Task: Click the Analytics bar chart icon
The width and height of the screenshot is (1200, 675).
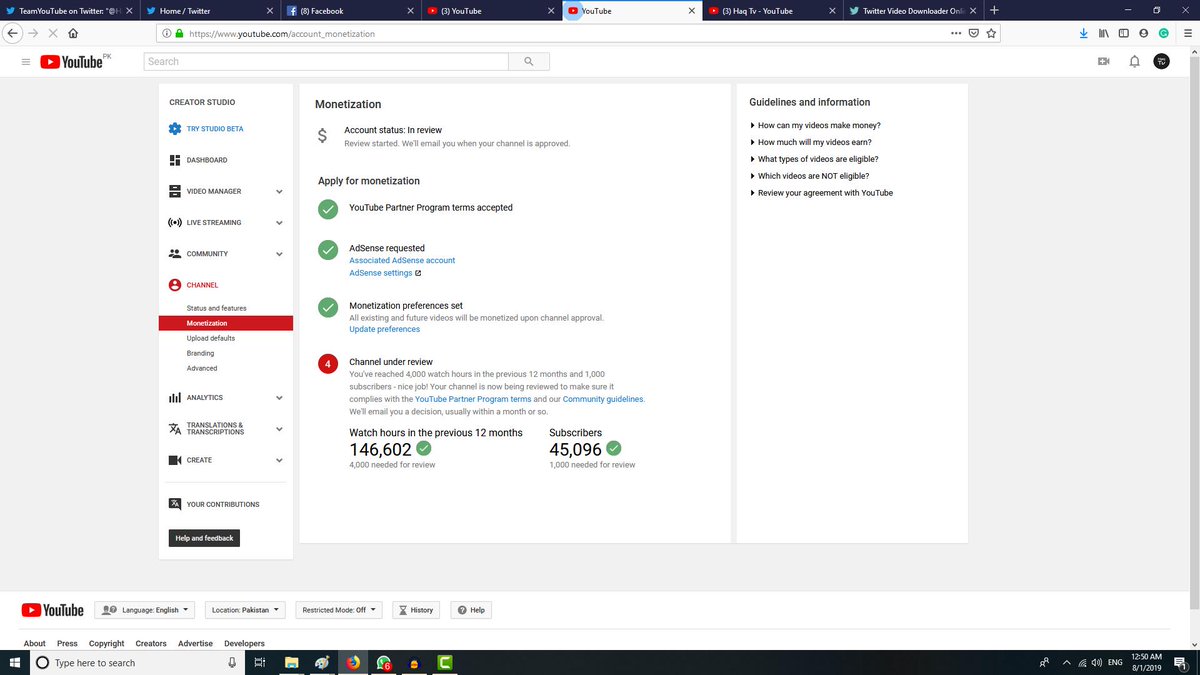Action: [x=175, y=397]
